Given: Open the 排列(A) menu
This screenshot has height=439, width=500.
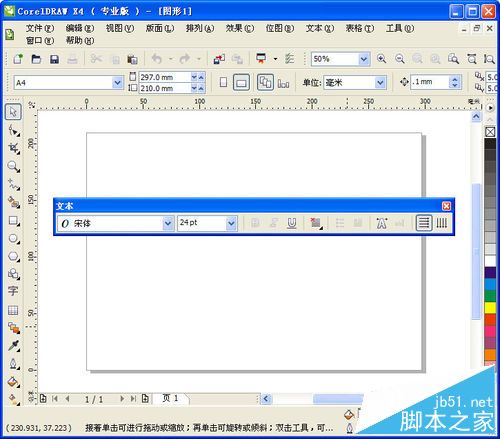Looking at the screenshot, I should click(200, 28).
